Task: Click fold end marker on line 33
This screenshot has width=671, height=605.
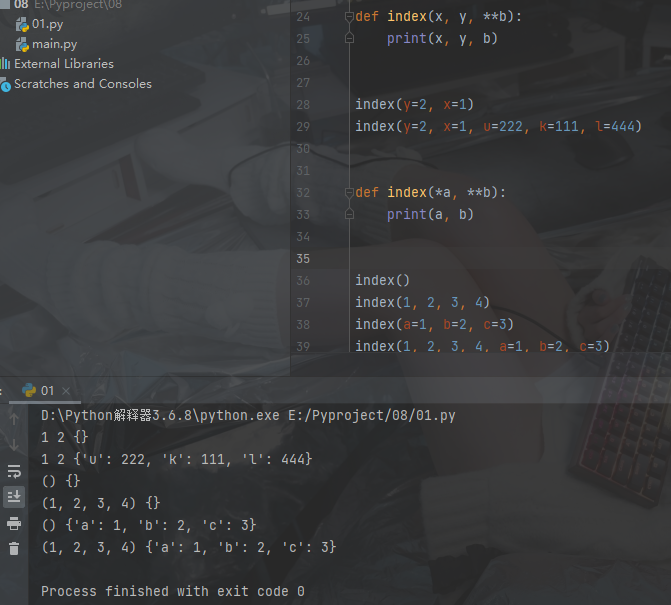Action: point(349,214)
